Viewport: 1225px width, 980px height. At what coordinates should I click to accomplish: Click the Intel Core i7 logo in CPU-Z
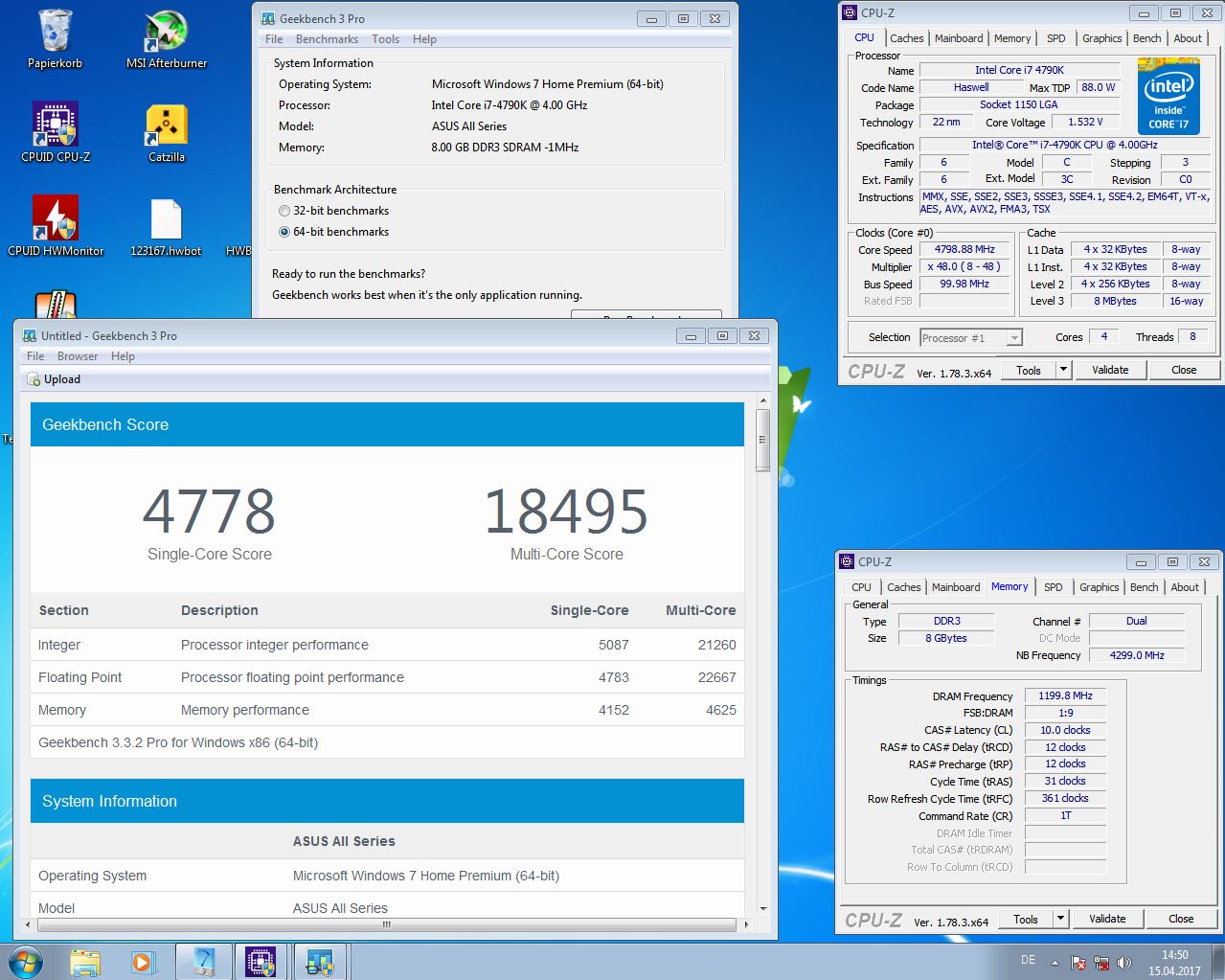coord(1168,96)
